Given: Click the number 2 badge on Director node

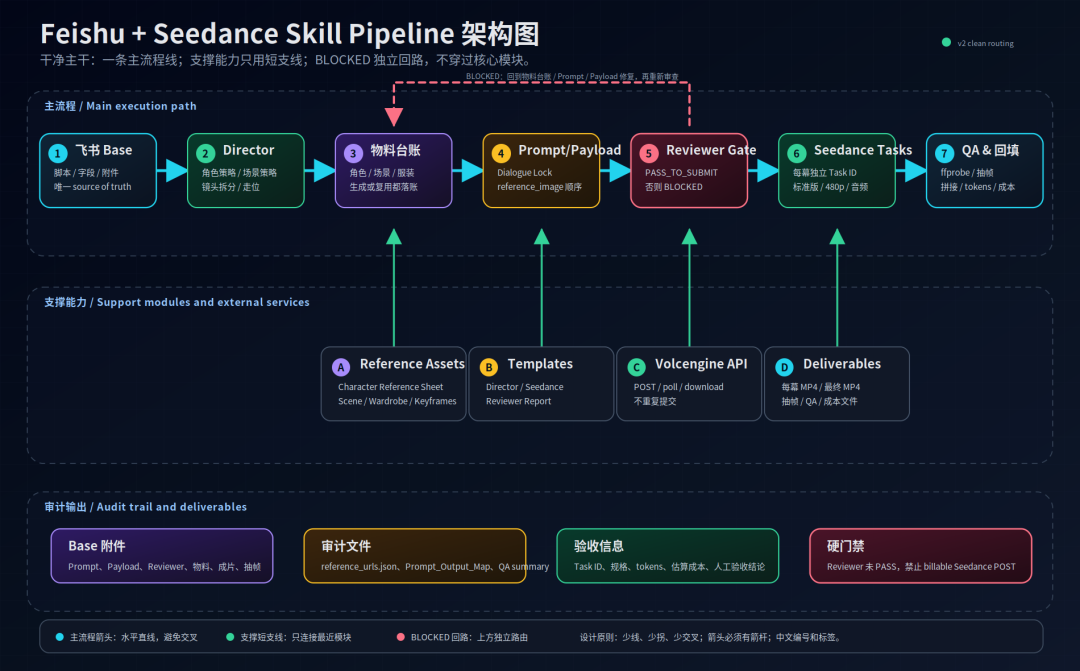Looking at the screenshot, I should [205, 153].
